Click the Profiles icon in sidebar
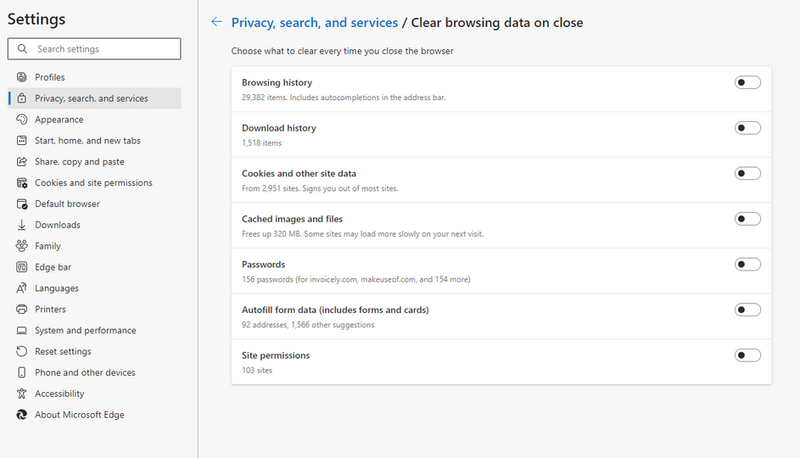This screenshot has height=458, width=800. pos(22,77)
